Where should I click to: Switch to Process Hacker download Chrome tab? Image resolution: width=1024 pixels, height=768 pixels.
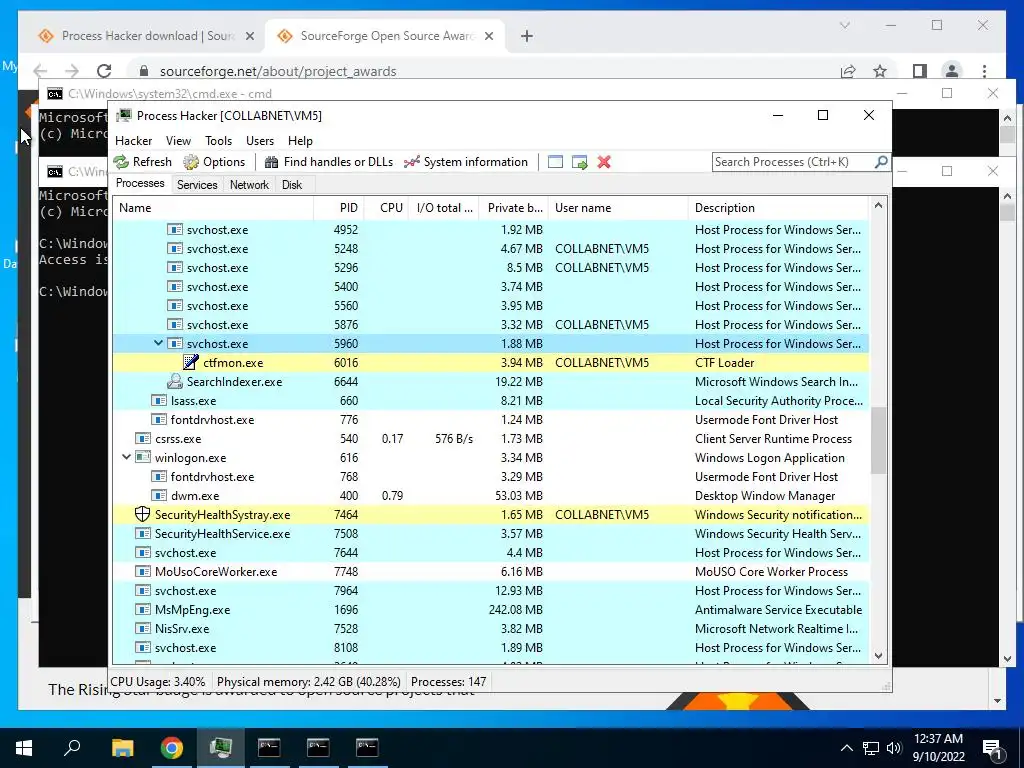[x=146, y=36]
